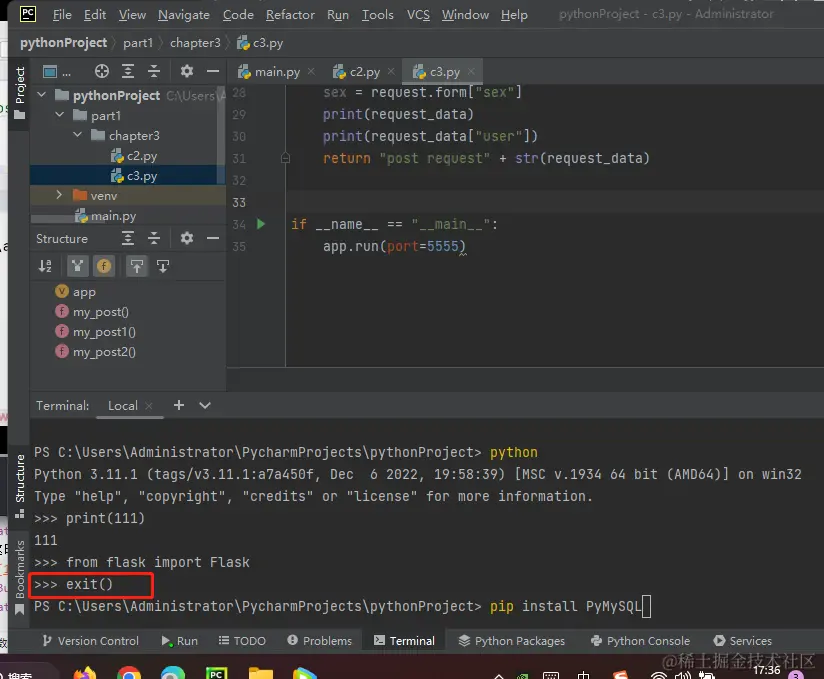Open Structure panel settings gear
The width and height of the screenshot is (824, 679).
(187, 238)
